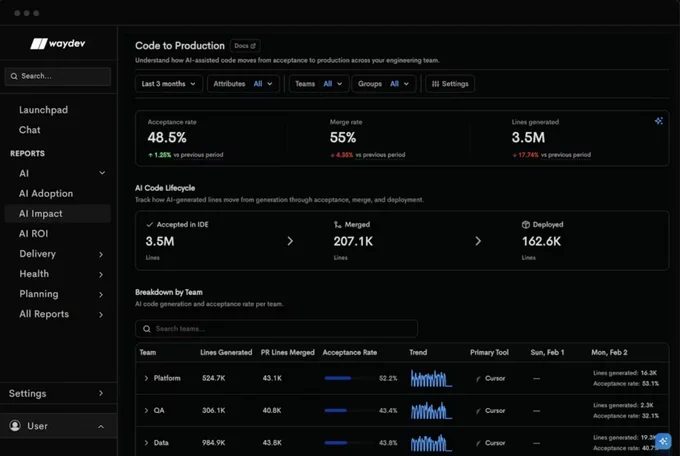Click the Data acceptance rate bar
The height and width of the screenshot is (456, 680).
tap(349, 443)
